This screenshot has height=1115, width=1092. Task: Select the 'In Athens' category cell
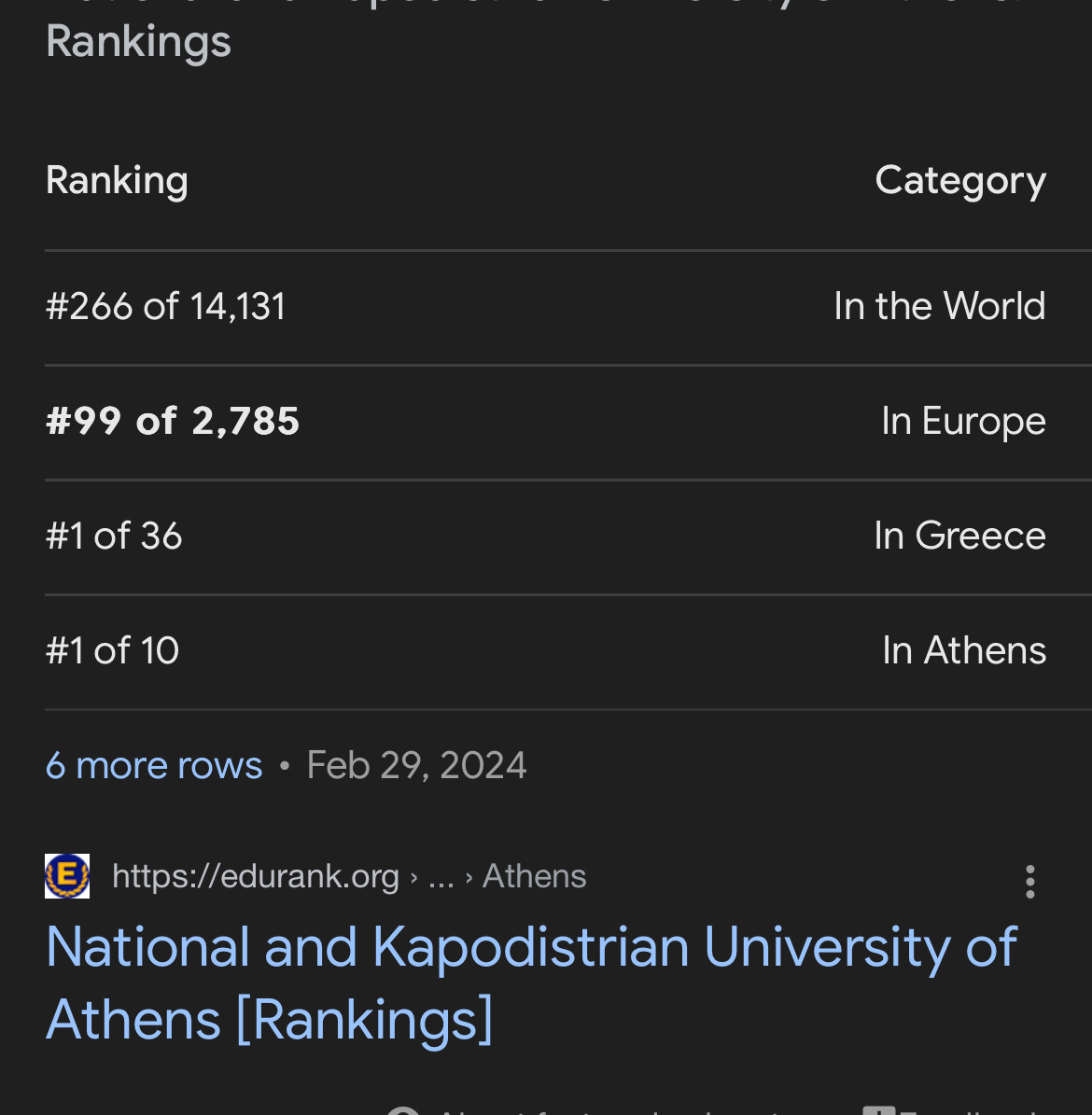point(963,650)
